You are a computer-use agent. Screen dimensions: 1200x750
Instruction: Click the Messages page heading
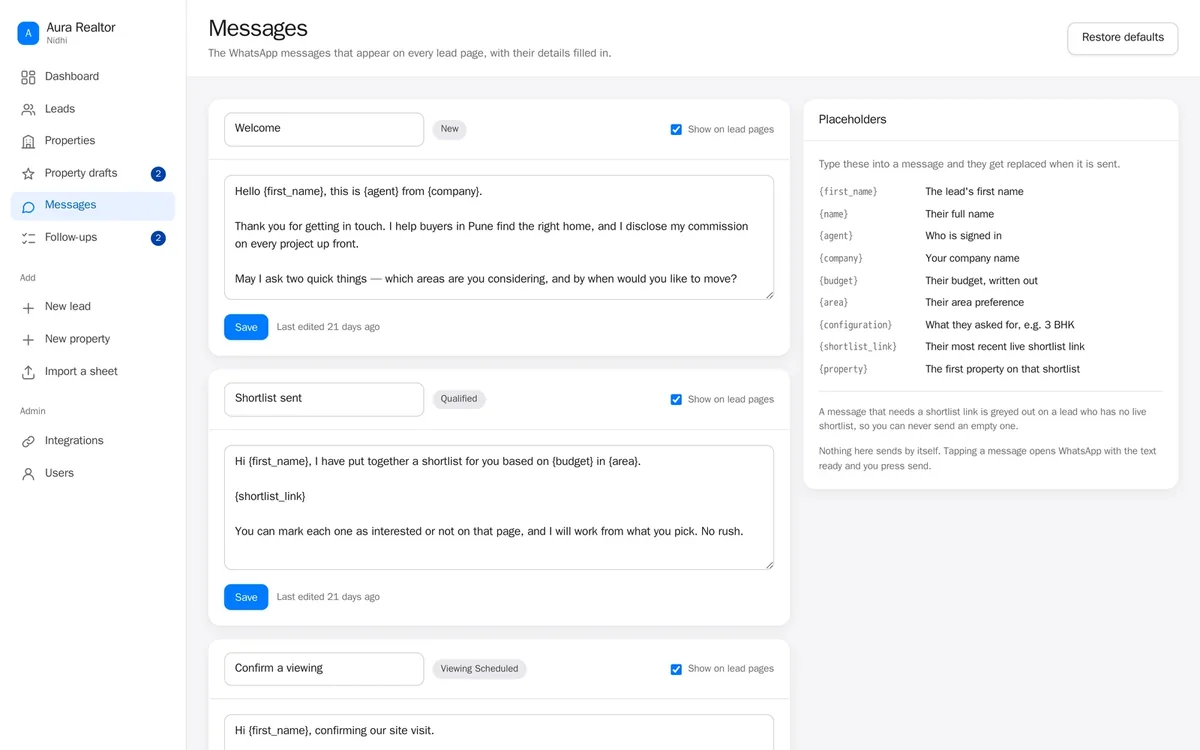[258, 28]
